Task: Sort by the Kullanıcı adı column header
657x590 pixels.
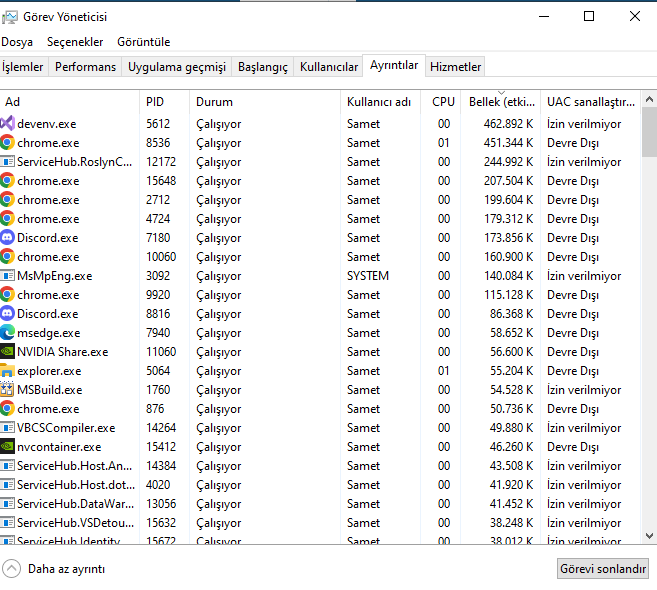Action: (380, 102)
